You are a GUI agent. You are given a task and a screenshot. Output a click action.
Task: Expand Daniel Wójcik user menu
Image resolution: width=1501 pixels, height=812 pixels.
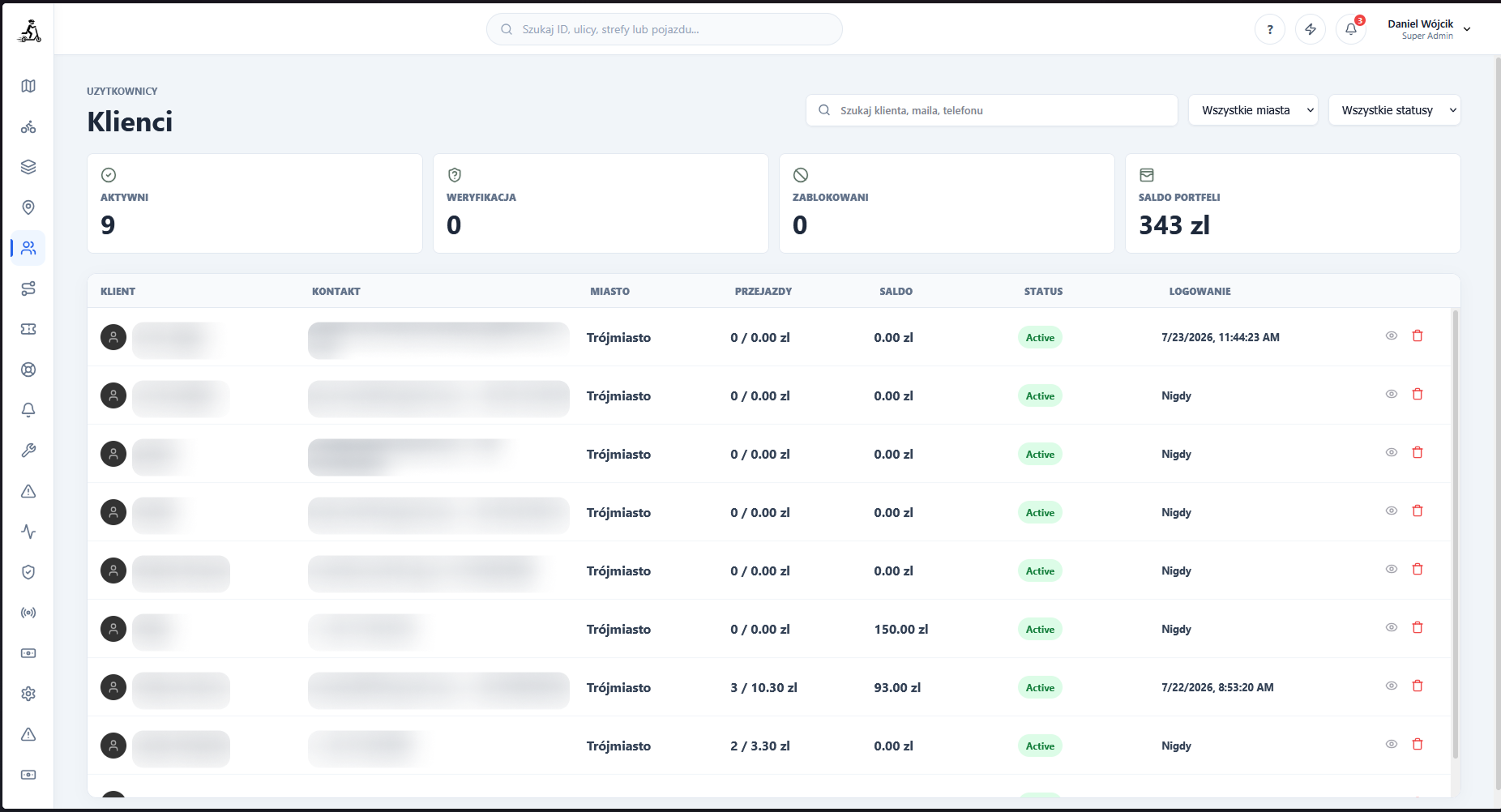coord(1429,29)
